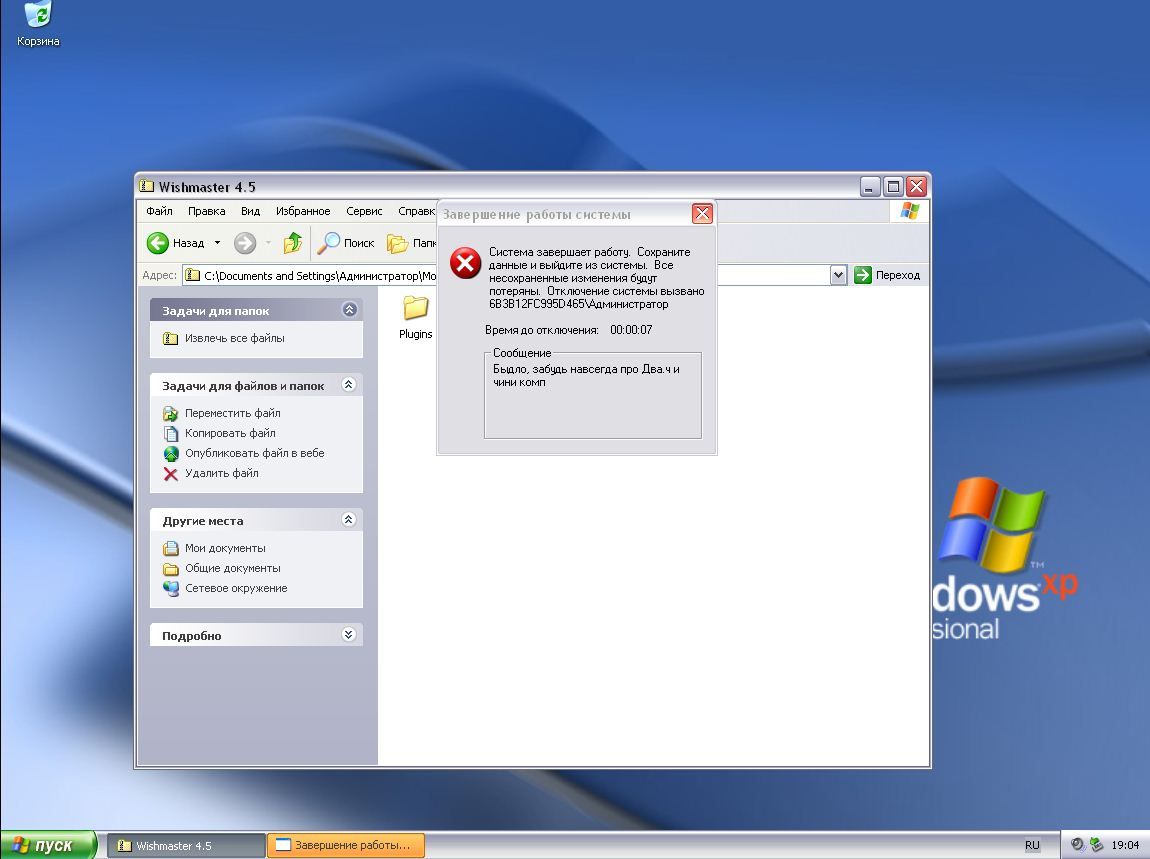Collapse the Задачи для папок panel
Image resolution: width=1150 pixels, height=859 pixels.
pos(349,310)
